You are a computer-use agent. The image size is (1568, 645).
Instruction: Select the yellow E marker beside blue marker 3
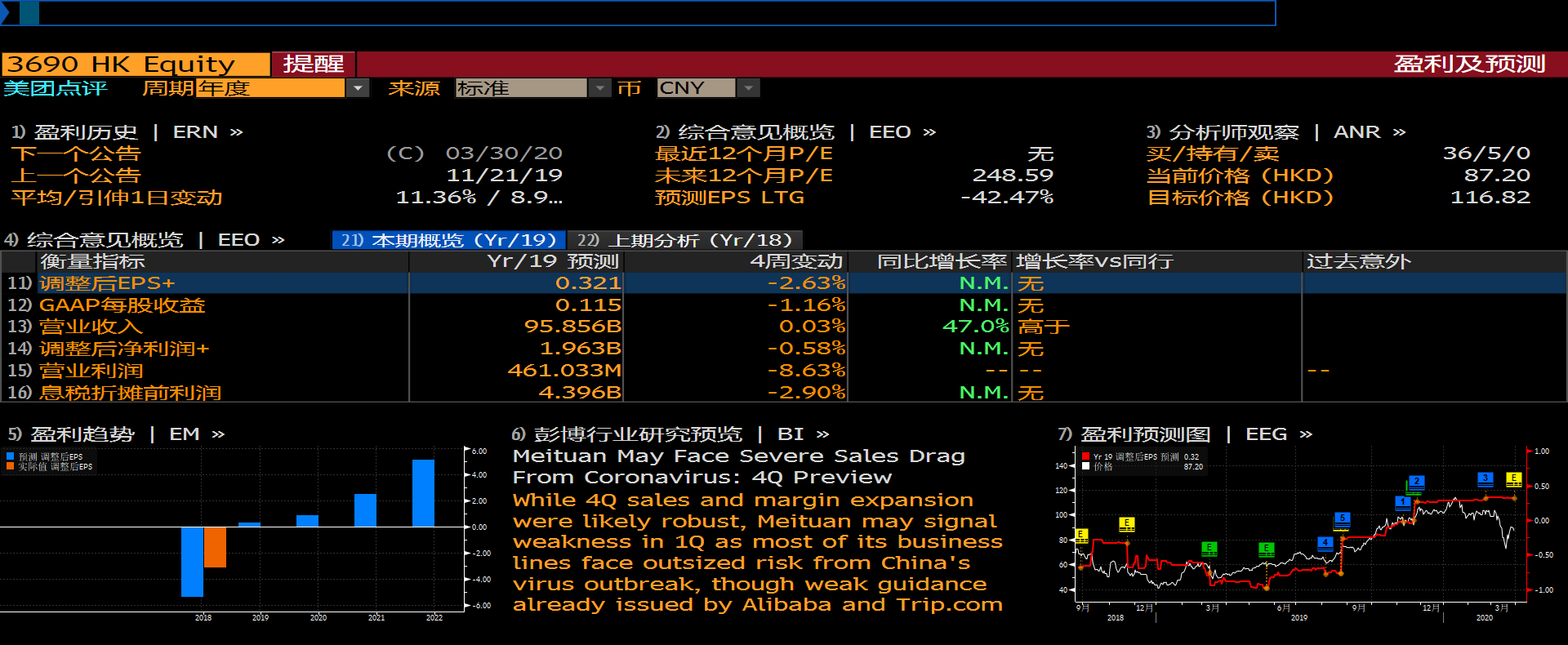click(x=1513, y=479)
